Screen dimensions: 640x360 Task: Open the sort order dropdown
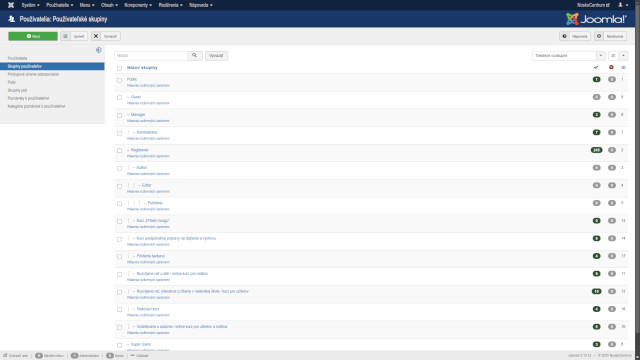point(568,56)
